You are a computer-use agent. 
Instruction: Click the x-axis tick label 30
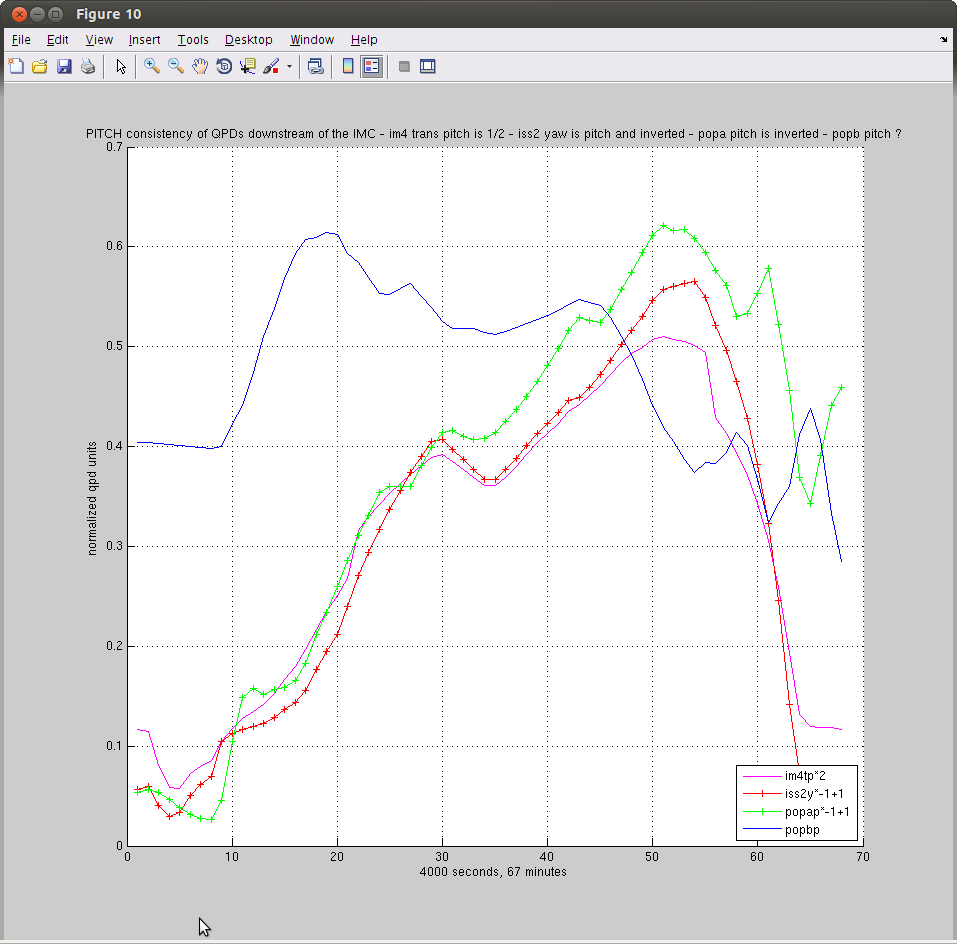tap(442, 856)
